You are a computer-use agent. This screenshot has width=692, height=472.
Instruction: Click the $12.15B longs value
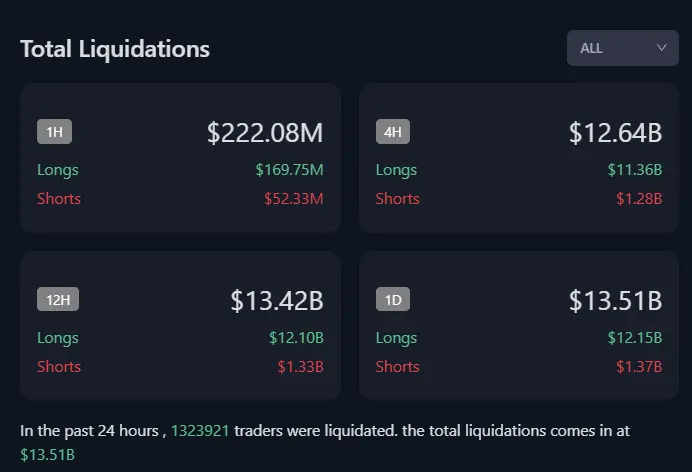(x=635, y=338)
